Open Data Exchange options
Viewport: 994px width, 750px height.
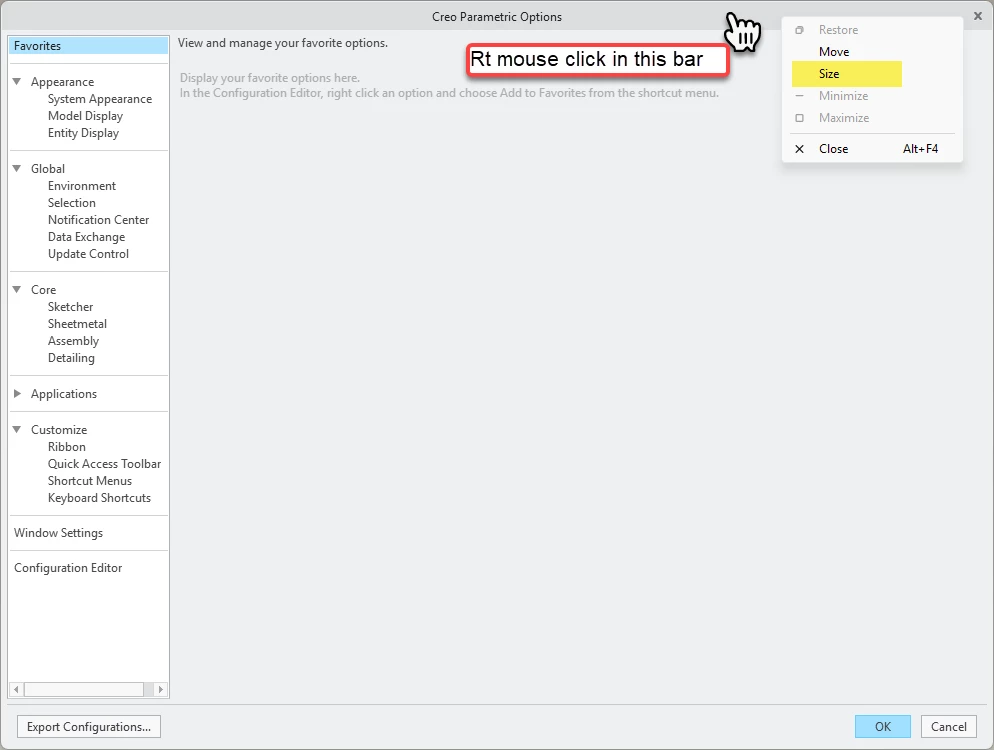point(86,237)
